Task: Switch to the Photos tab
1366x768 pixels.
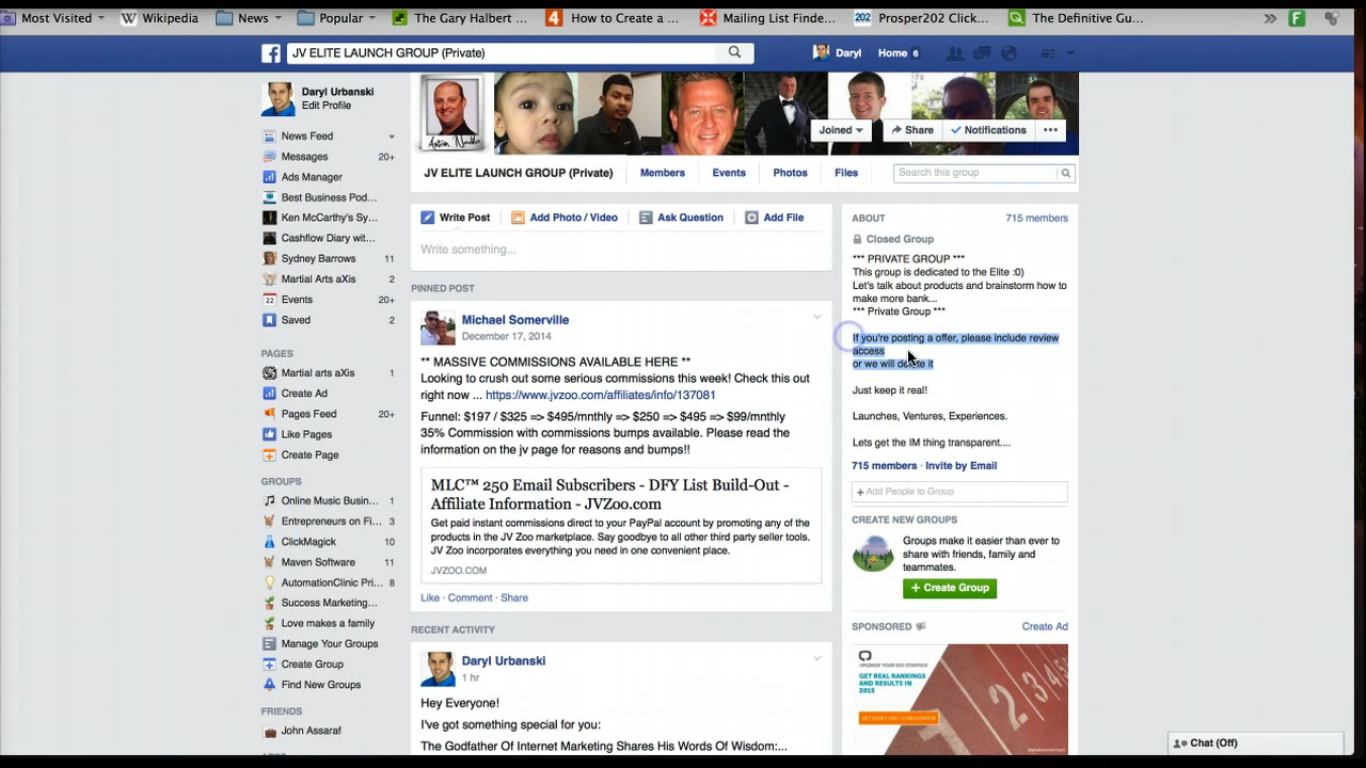Action: (x=790, y=173)
